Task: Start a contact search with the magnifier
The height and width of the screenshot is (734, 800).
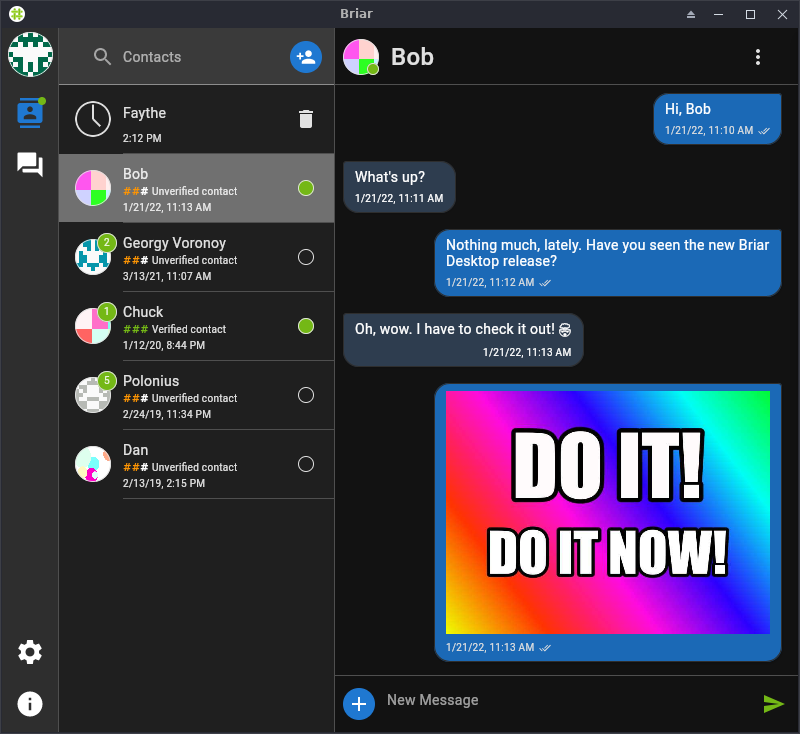Action: 102,57
